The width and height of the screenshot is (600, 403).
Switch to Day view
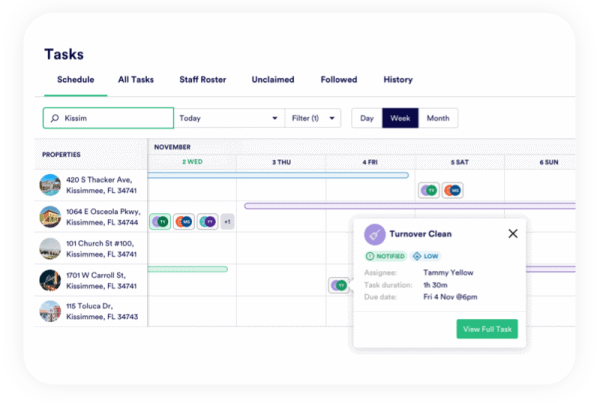367,118
